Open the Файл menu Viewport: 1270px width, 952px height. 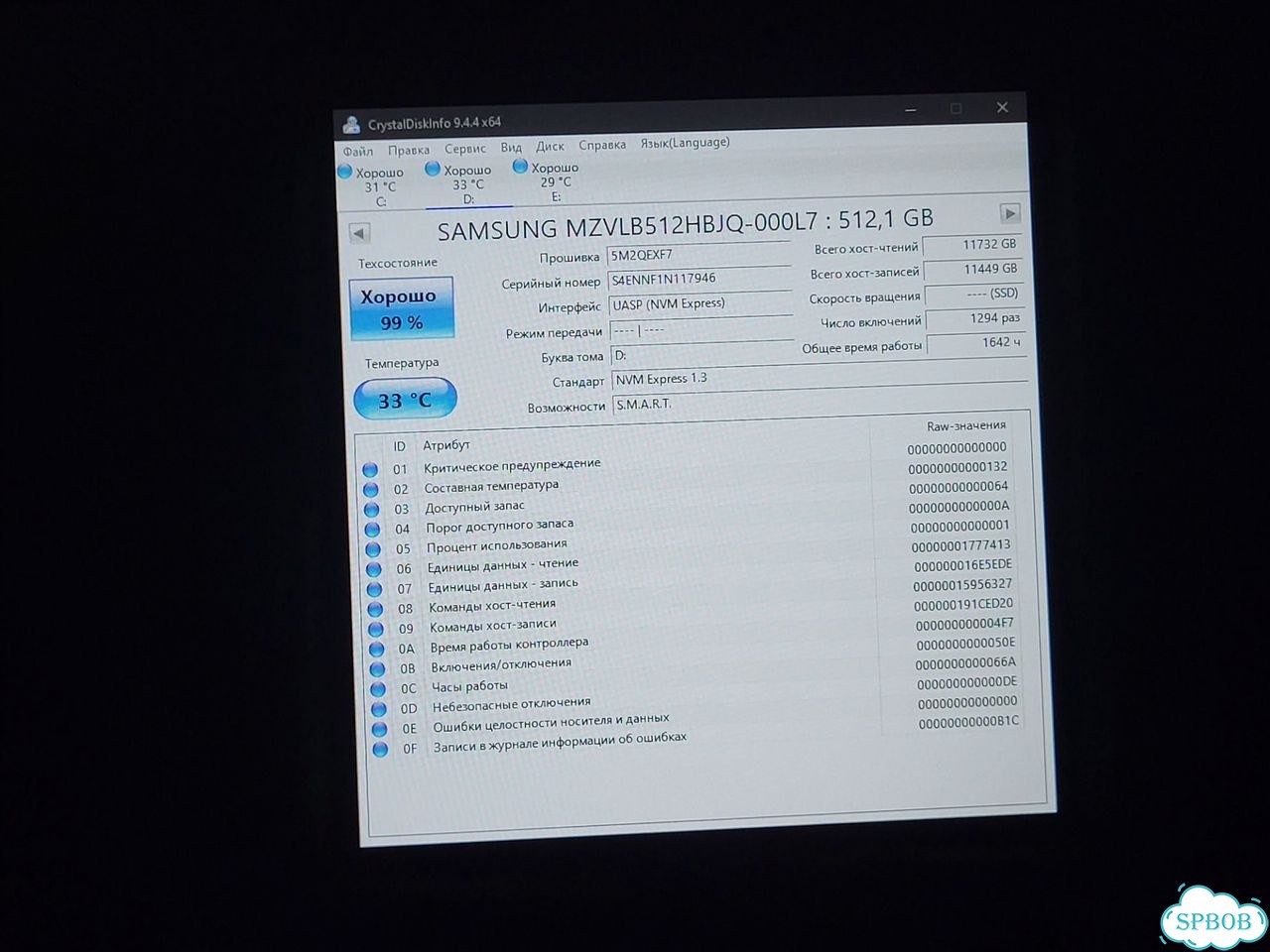click(358, 152)
